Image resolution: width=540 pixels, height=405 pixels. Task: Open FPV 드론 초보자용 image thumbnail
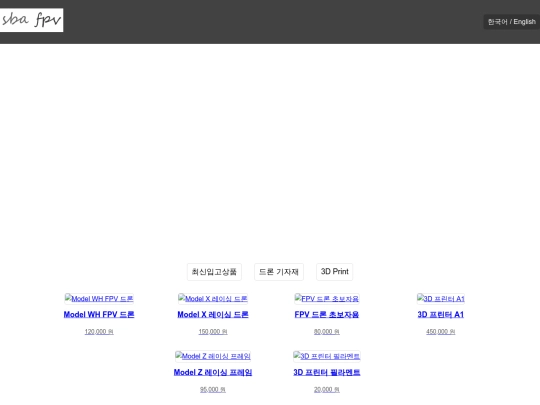tap(327, 299)
